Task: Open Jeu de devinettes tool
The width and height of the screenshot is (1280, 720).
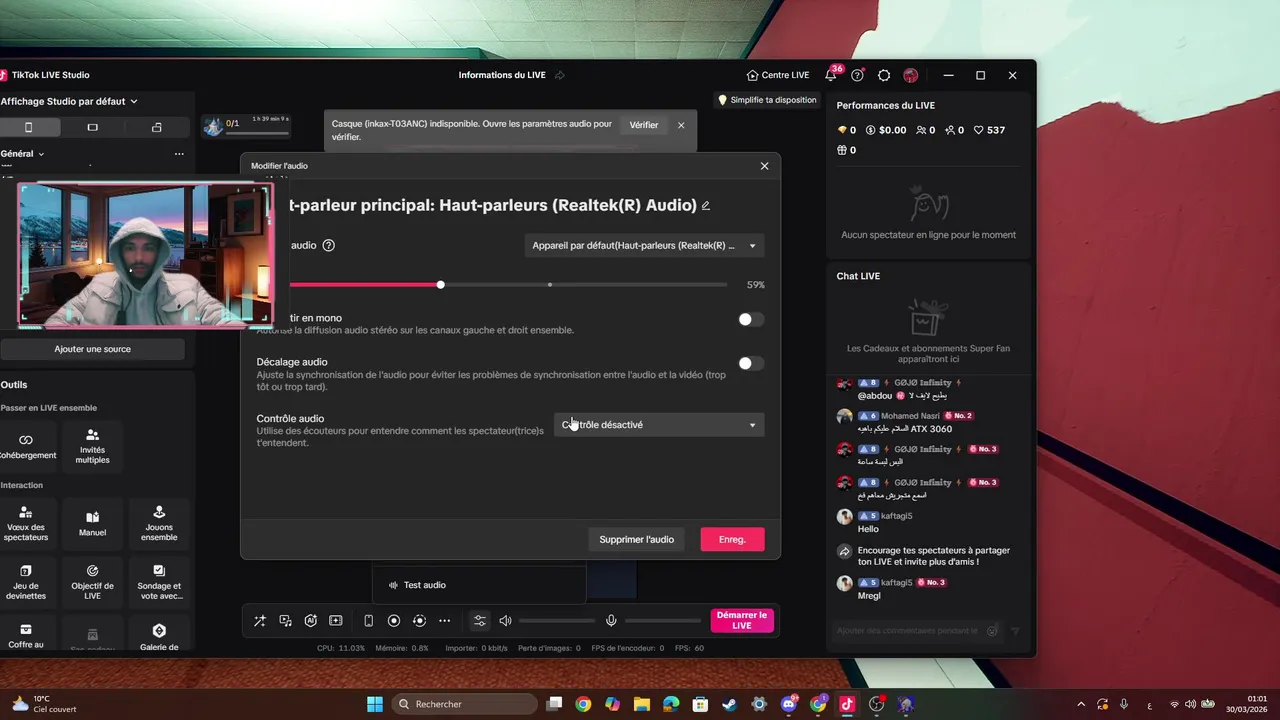Action: [x=26, y=583]
